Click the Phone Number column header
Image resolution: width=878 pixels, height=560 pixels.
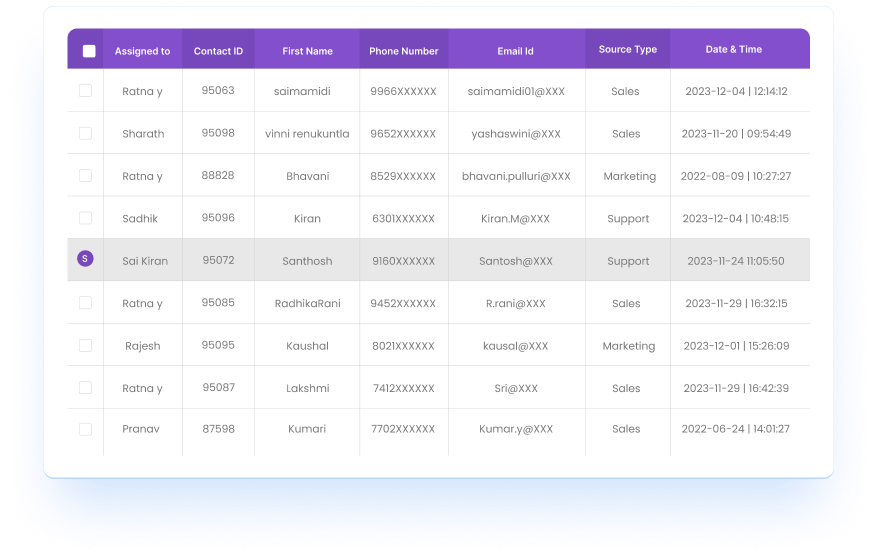point(403,51)
